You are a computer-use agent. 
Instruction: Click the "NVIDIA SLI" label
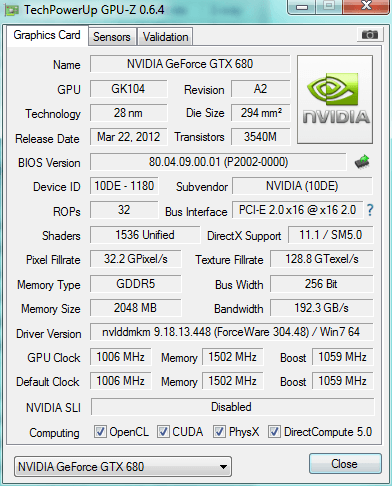coord(53,408)
